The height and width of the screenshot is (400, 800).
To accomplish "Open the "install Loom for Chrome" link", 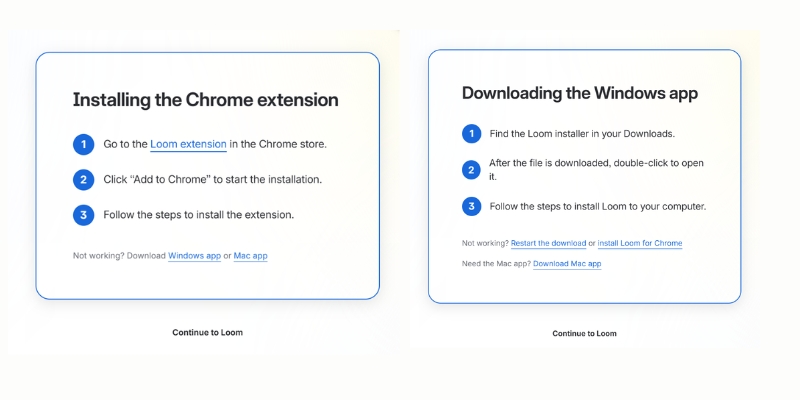I will [639, 243].
